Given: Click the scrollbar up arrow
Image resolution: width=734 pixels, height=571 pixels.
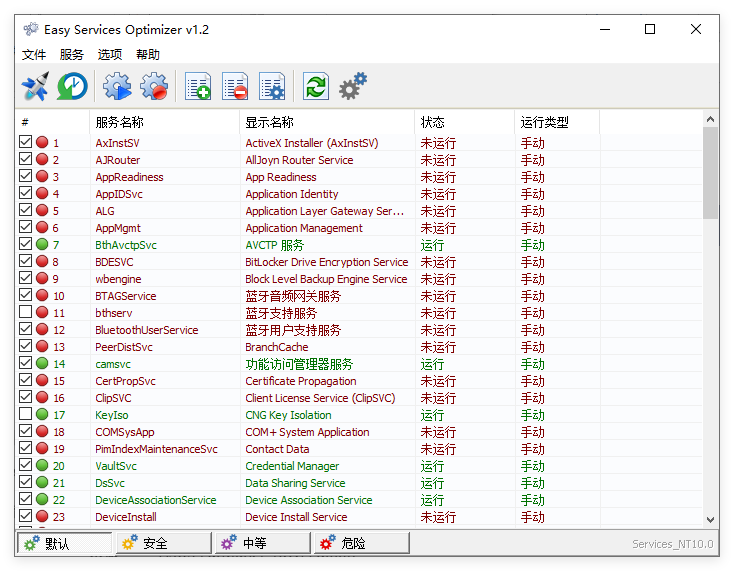Looking at the screenshot, I should [x=710, y=119].
